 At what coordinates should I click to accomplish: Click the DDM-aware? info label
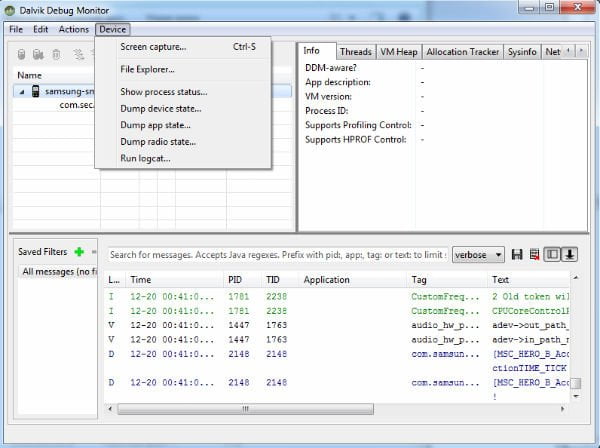point(331,68)
